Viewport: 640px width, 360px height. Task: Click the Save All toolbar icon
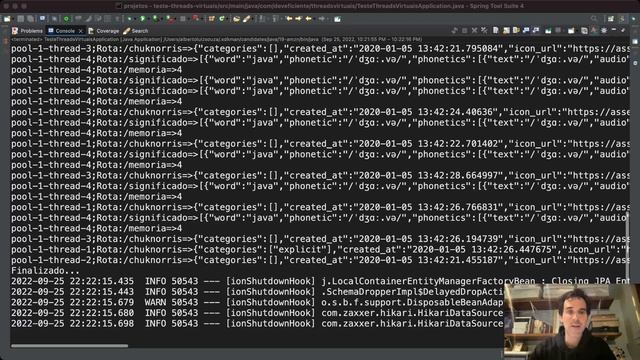30,19
